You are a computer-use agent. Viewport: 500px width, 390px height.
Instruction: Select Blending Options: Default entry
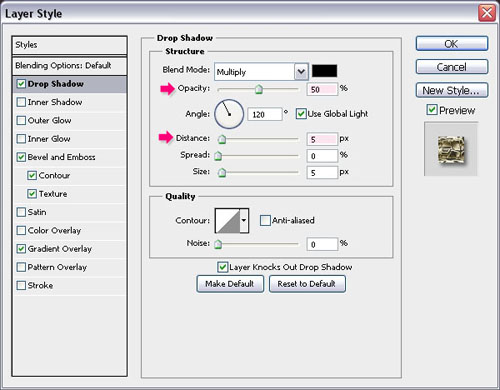(70, 66)
